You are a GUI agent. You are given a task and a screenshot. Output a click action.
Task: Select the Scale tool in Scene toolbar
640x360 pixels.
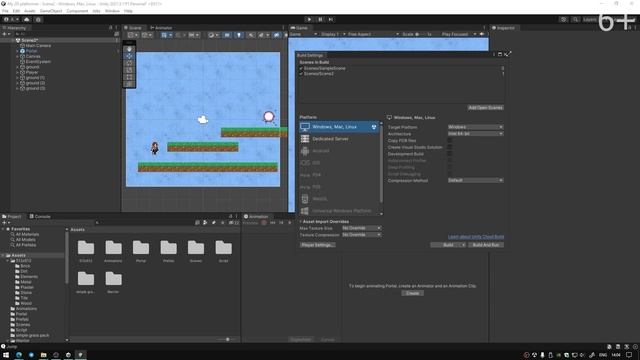pyautogui.click(x=129, y=70)
